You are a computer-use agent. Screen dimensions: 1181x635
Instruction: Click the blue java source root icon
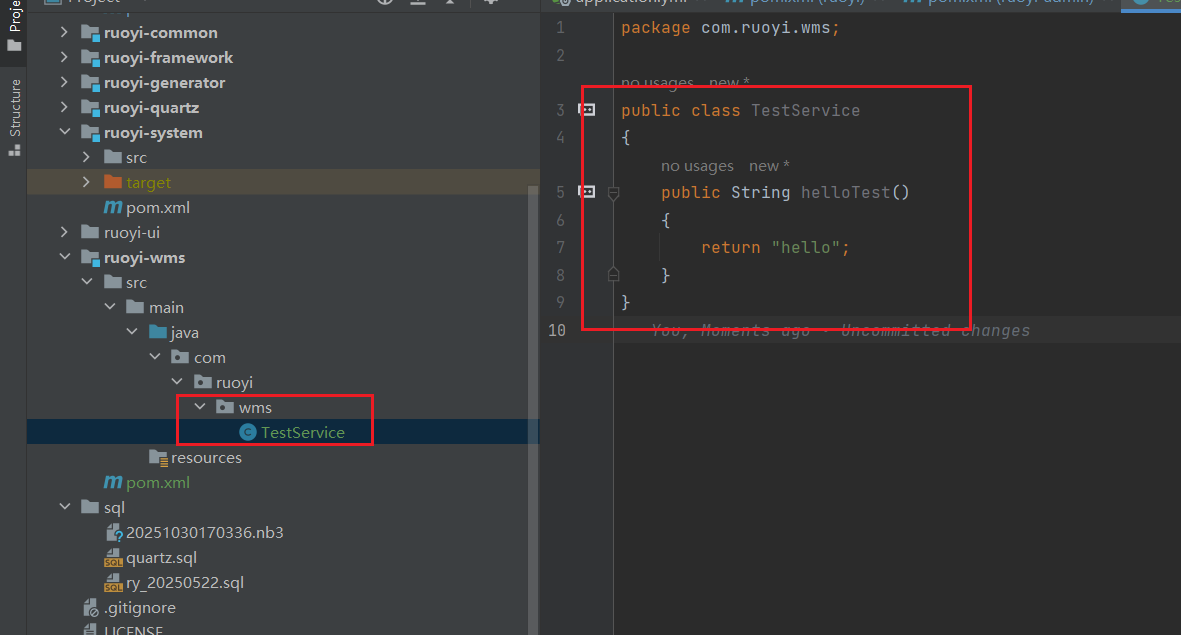(158, 331)
